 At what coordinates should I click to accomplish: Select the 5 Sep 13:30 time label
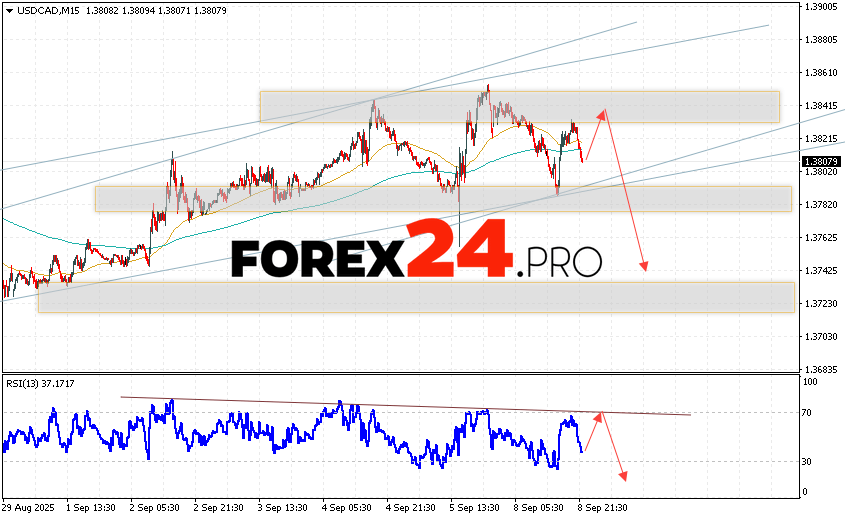(474, 508)
